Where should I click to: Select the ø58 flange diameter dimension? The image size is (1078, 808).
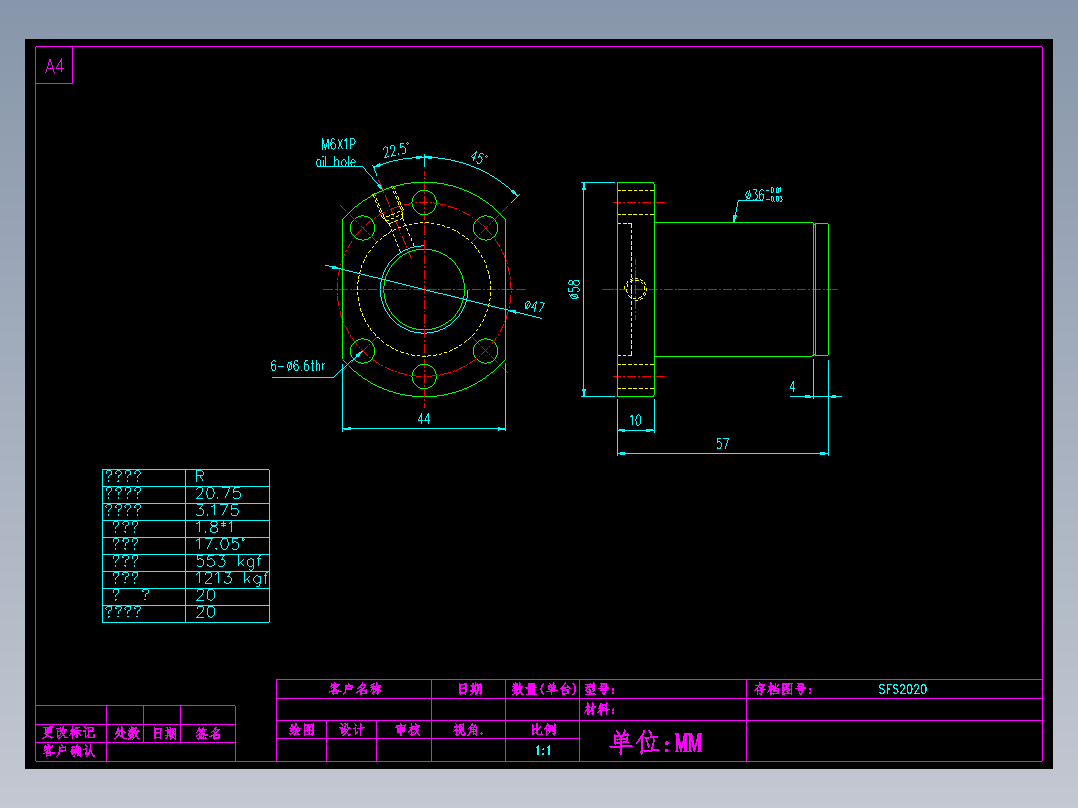point(575,289)
